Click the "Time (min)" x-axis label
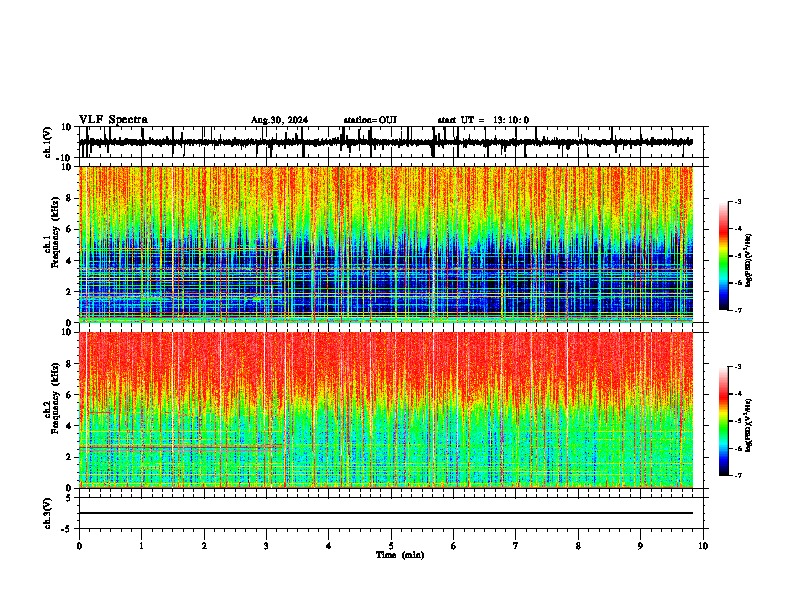Screen dimensions: 792x612 click(400, 555)
